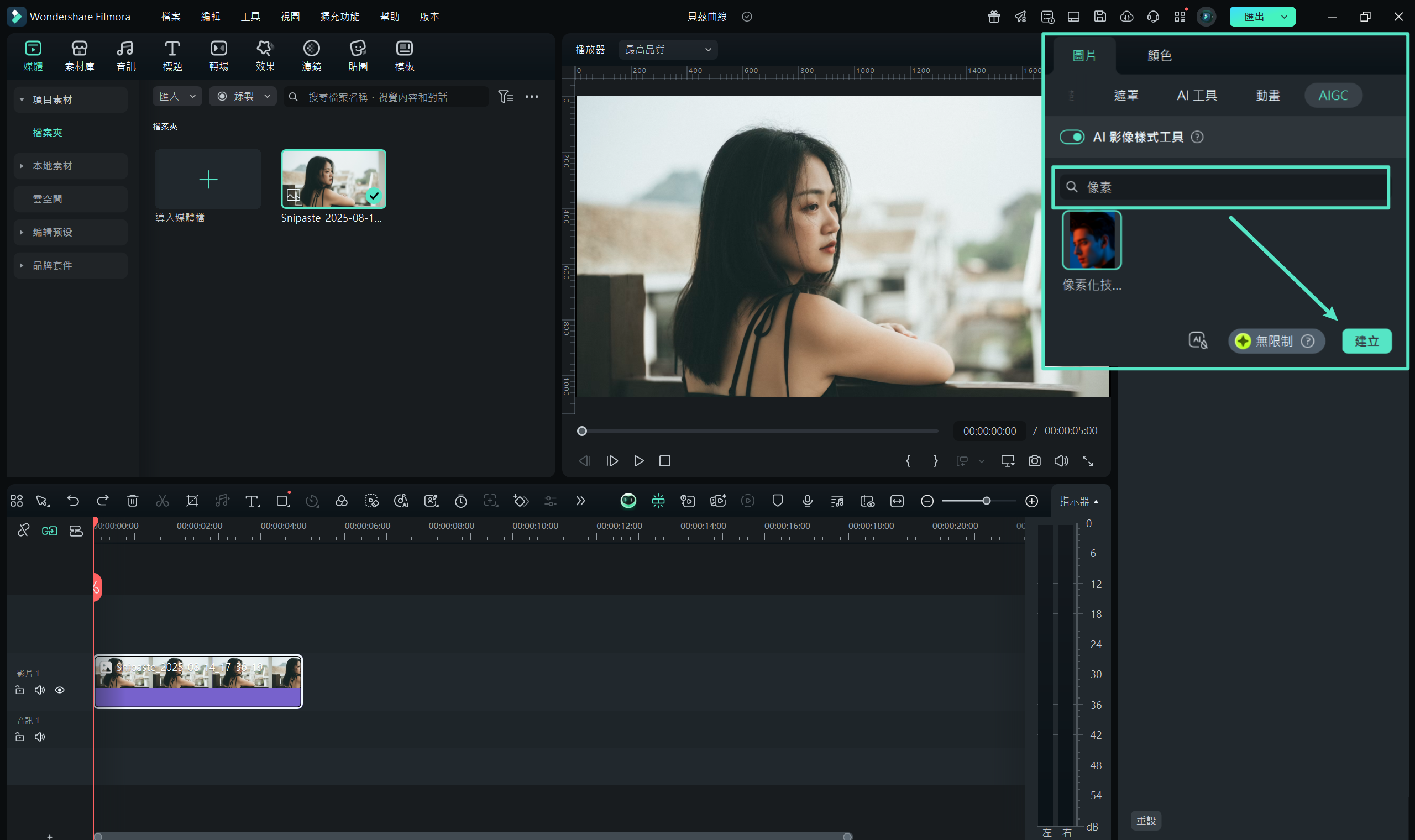1415x840 pixels.
Task: Expand more timeline tools with double chevron
Action: click(580, 500)
